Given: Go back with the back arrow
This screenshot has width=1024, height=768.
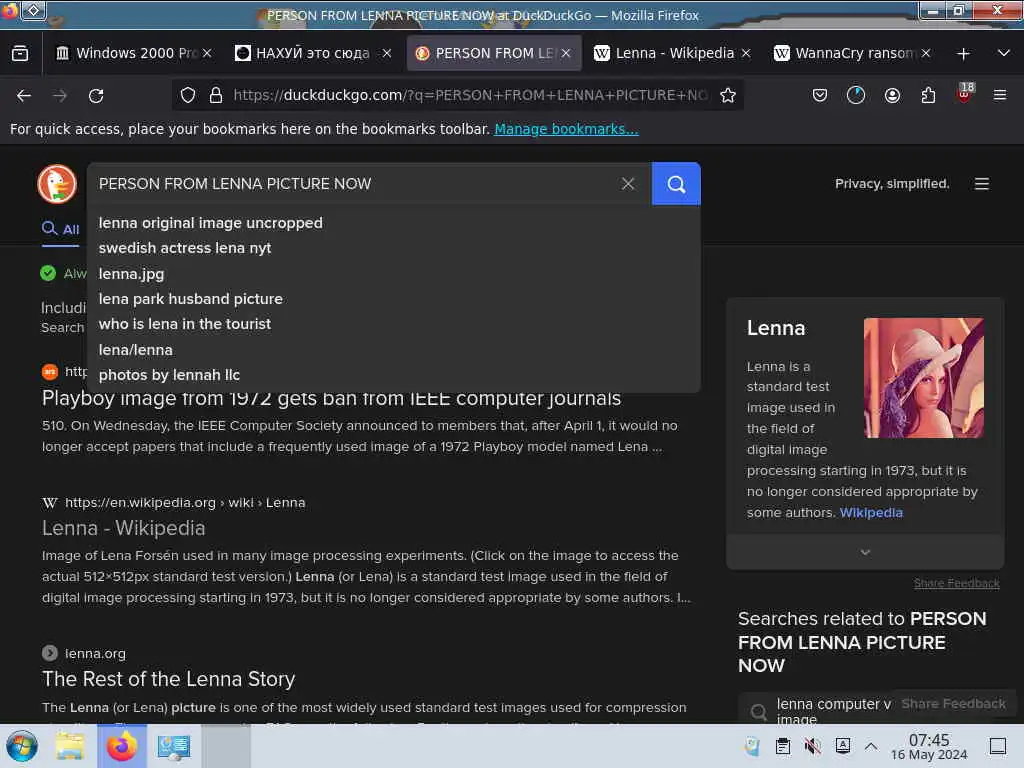Looking at the screenshot, I should pyautogui.click(x=24, y=95).
